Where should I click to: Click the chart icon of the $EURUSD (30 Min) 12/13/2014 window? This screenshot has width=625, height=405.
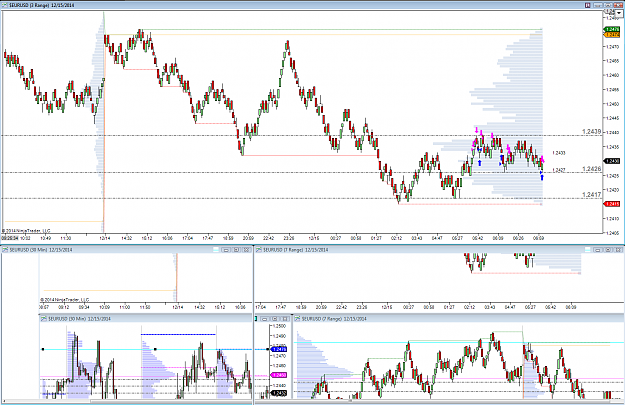44,319
